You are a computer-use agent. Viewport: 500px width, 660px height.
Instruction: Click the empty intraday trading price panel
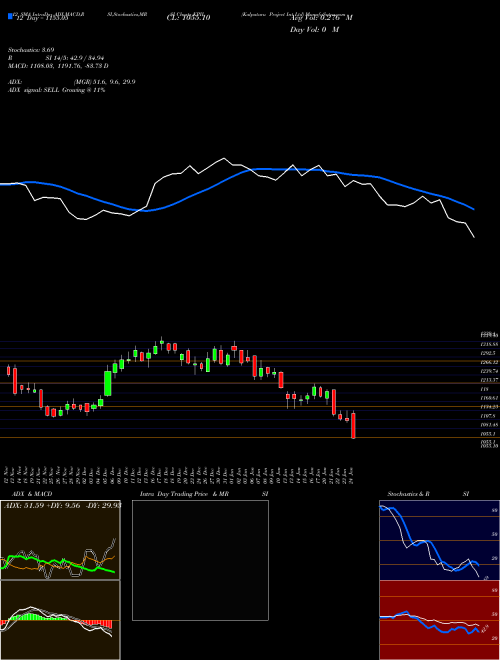click(200, 560)
